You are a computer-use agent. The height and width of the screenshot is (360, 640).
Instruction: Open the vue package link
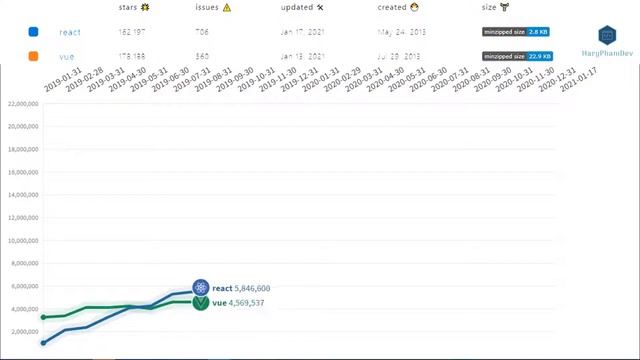(67, 57)
